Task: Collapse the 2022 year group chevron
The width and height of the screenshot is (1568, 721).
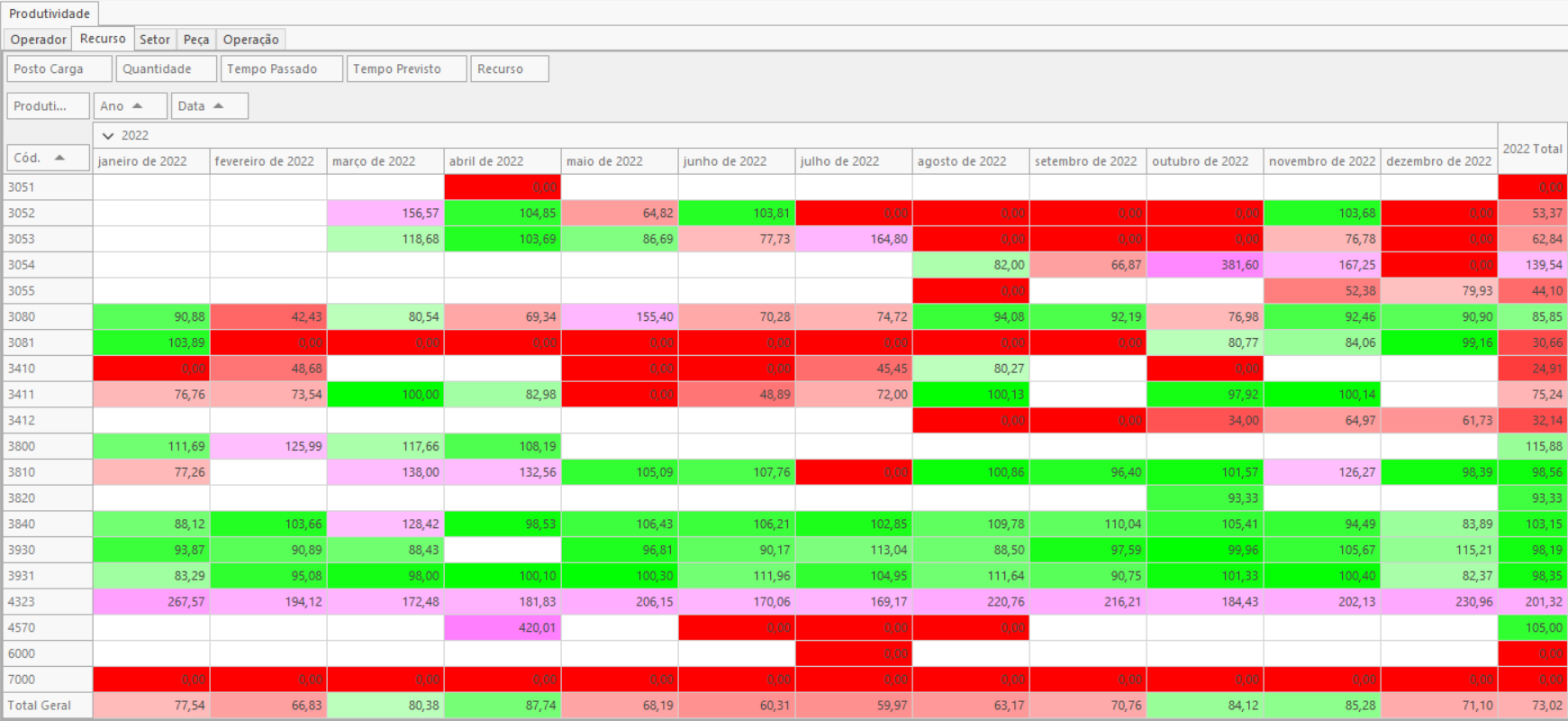Action: point(108,136)
